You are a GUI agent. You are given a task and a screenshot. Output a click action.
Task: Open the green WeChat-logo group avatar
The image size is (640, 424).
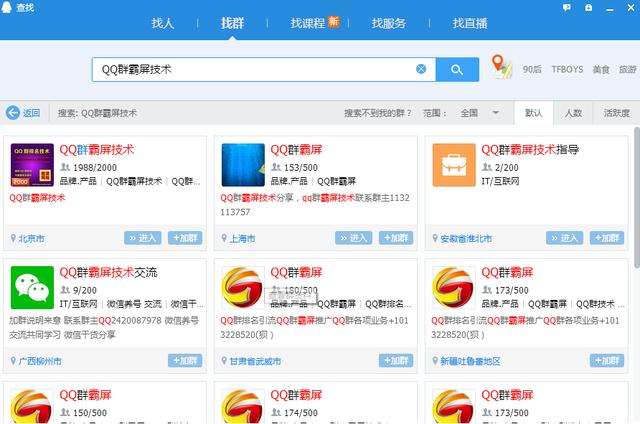[x=32, y=287]
